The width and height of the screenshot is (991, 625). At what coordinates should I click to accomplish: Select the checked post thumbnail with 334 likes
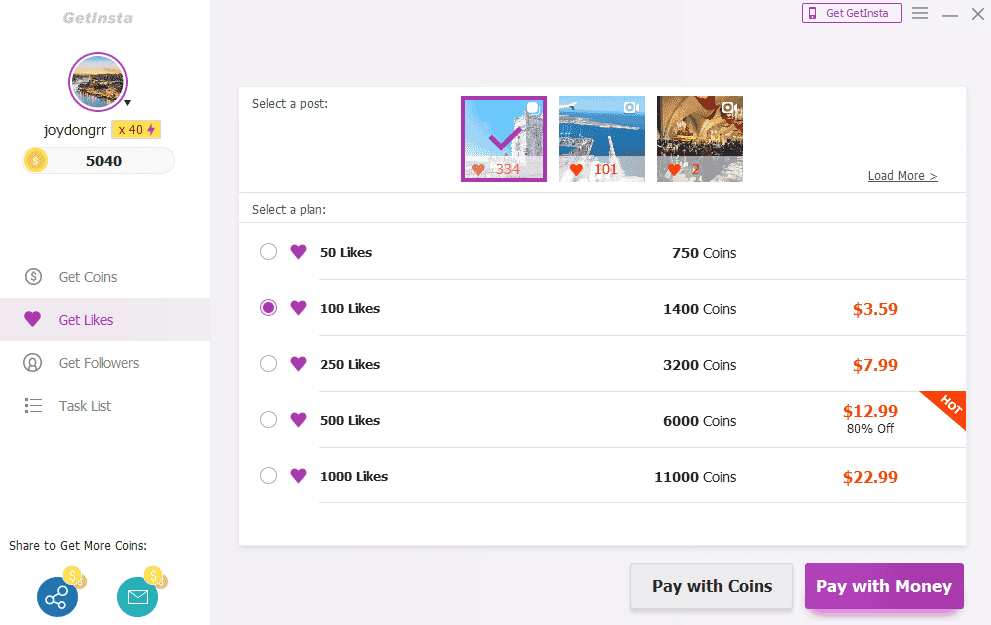pos(503,139)
